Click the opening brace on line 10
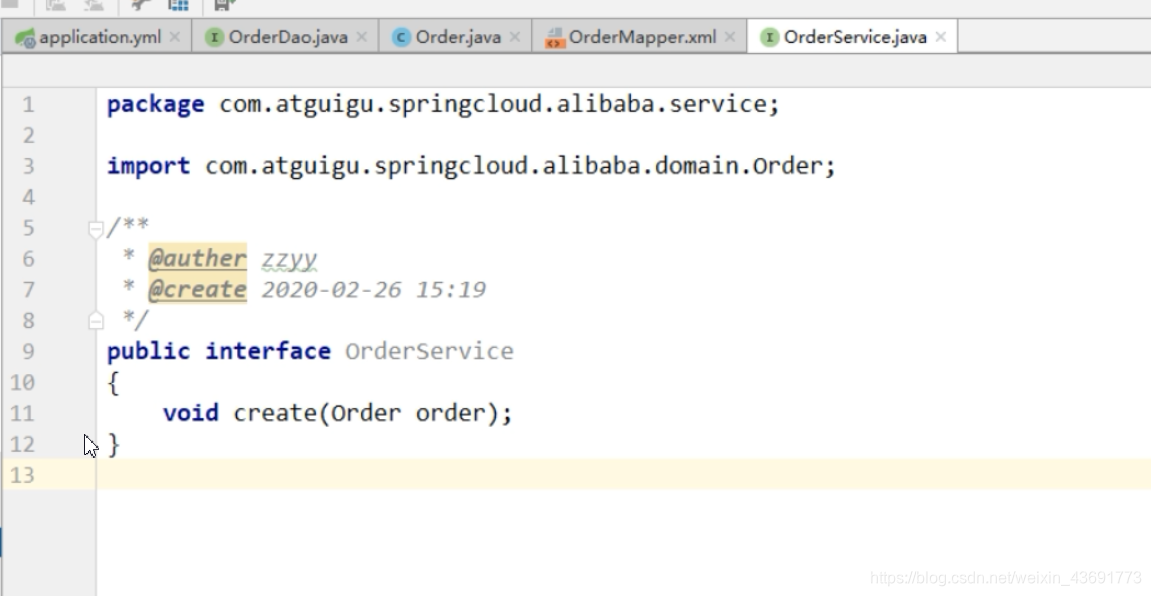 (113, 382)
